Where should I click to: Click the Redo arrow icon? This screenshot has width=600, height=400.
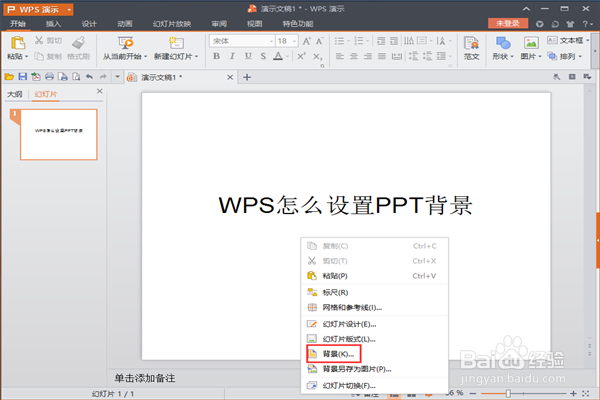pyautogui.click(x=103, y=77)
